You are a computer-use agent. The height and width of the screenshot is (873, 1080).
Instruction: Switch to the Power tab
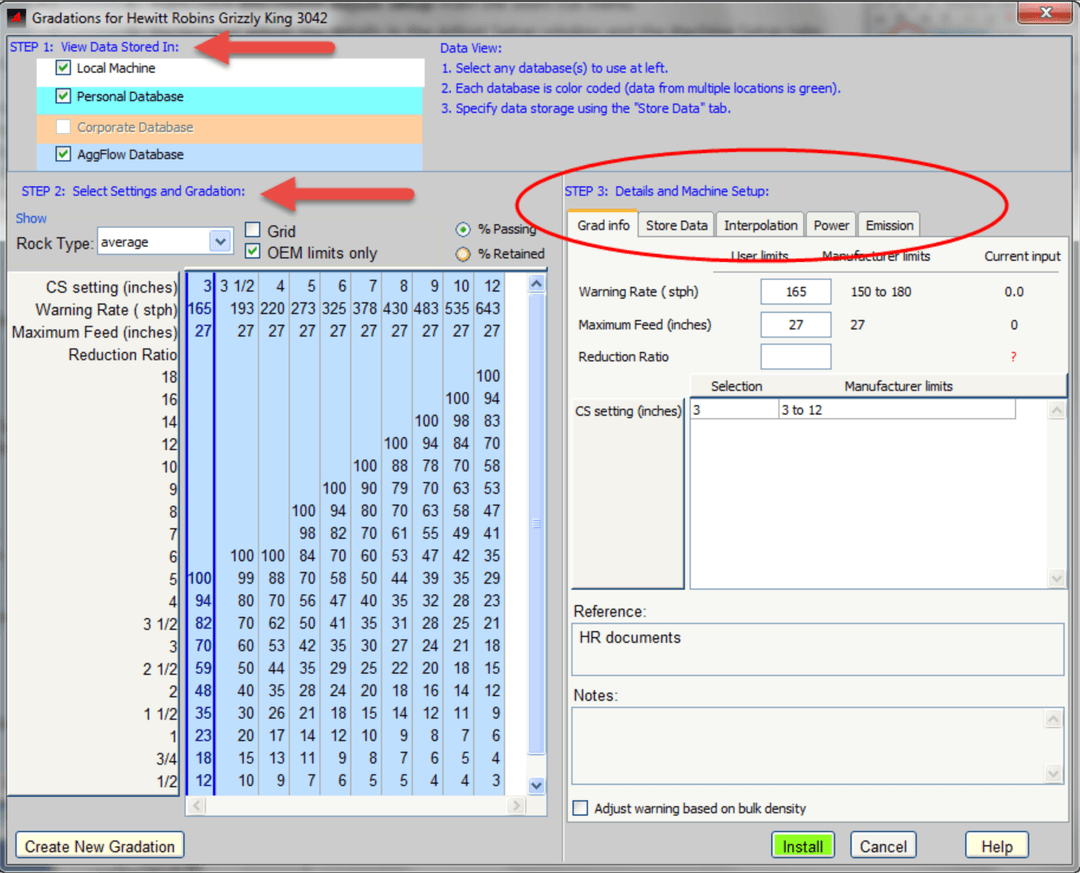coord(831,225)
